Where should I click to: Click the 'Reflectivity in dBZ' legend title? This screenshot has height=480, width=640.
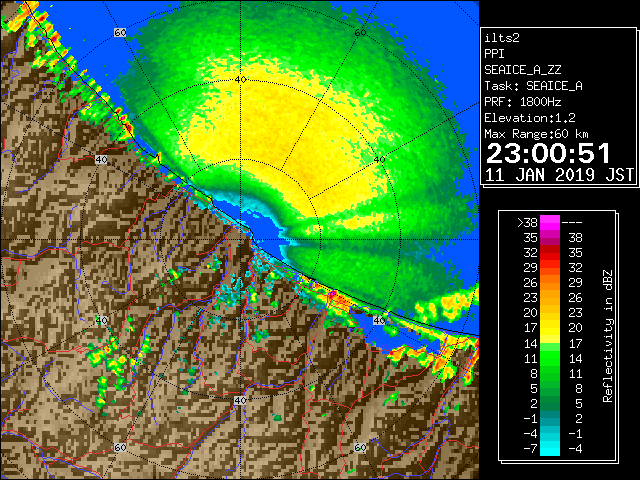click(608, 336)
